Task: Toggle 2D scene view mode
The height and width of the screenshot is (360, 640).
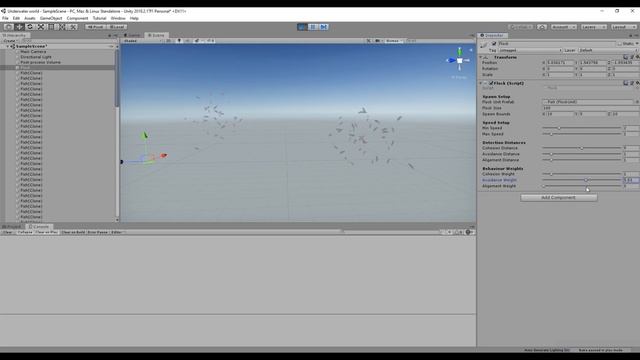Action: 168,41
